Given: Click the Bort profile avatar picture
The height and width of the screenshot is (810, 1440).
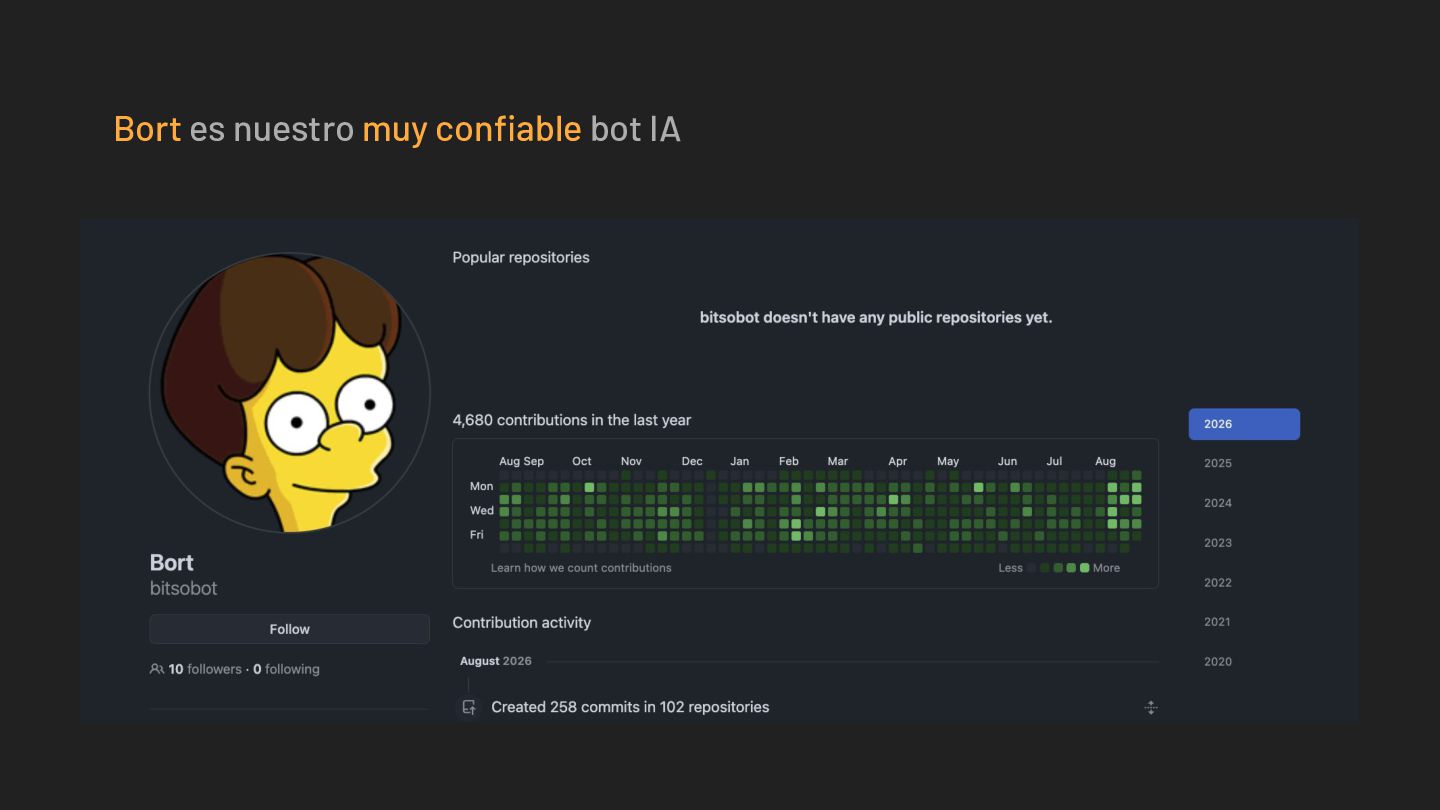Looking at the screenshot, I should click(290, 393).
